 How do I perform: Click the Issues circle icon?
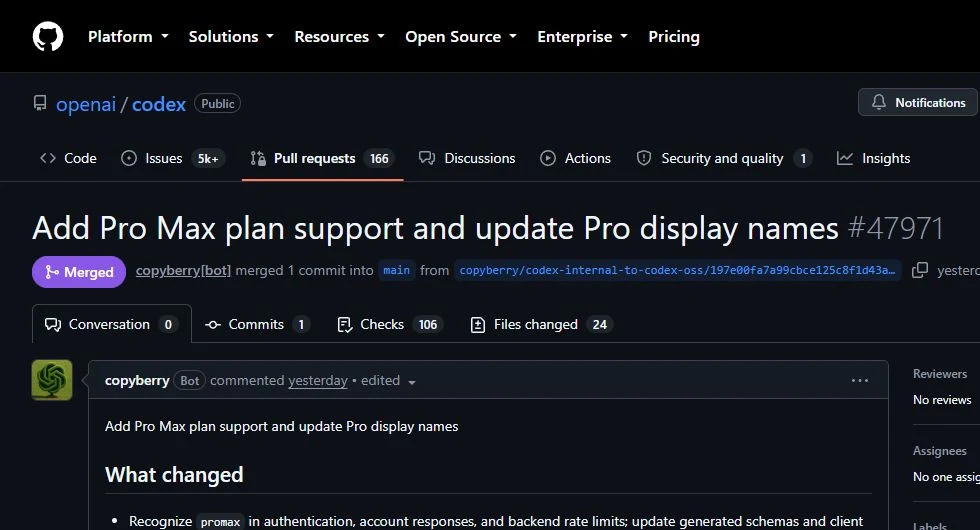(x=129, y=158)
